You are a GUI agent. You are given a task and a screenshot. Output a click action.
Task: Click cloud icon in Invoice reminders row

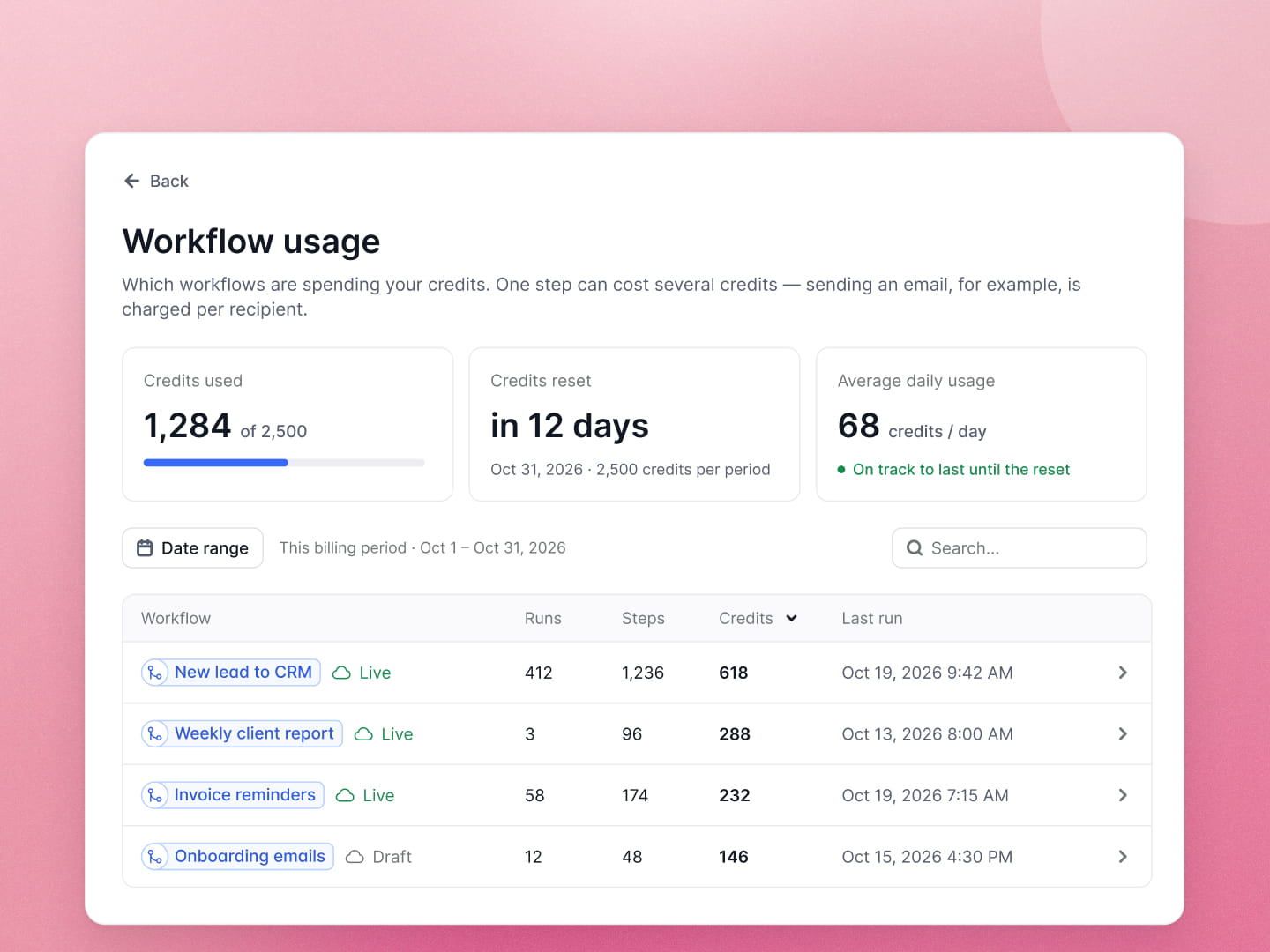coord(345,795)
